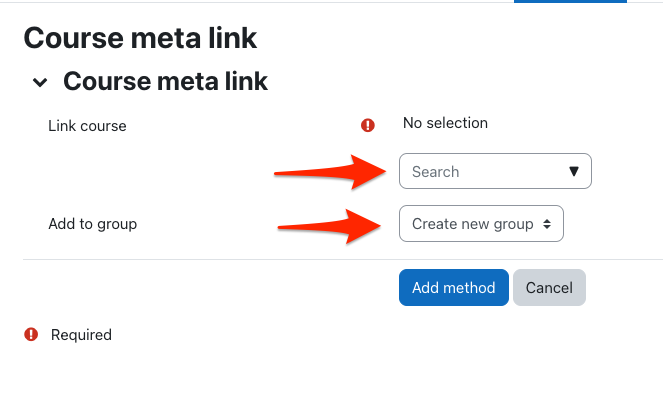663x398 pixels.
Task: Click the divider line above Add method
Action: (x=343, y=259)
